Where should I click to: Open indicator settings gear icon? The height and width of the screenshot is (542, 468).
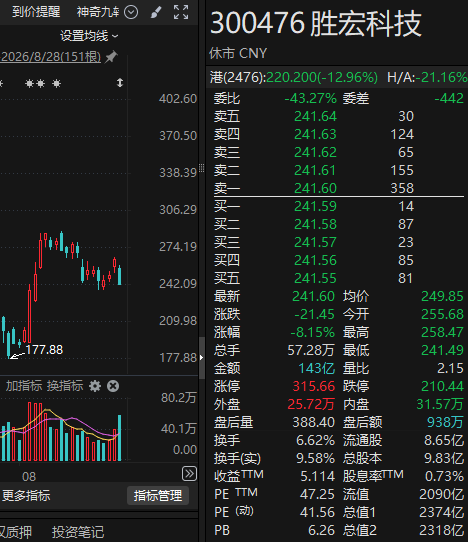pos(95,386)
